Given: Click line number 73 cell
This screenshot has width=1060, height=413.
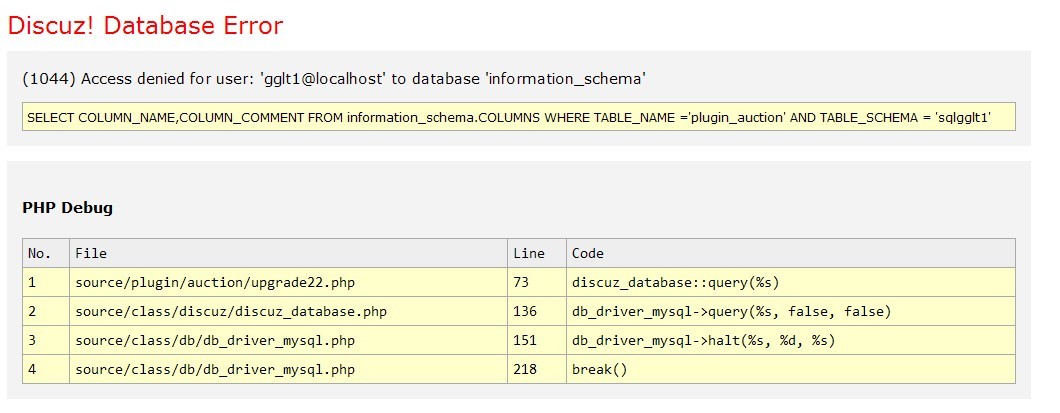Looking at the screenshot, I should [x=537, y=283].
